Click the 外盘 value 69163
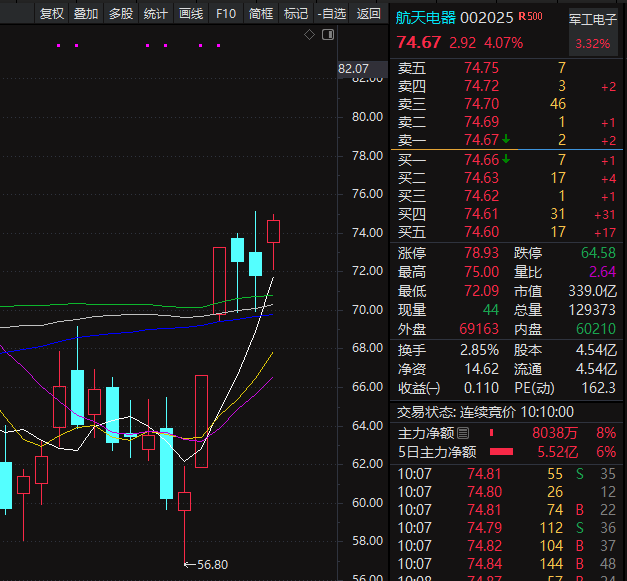The width and height of the screenshot is (627, 581). tap(479, 329)
